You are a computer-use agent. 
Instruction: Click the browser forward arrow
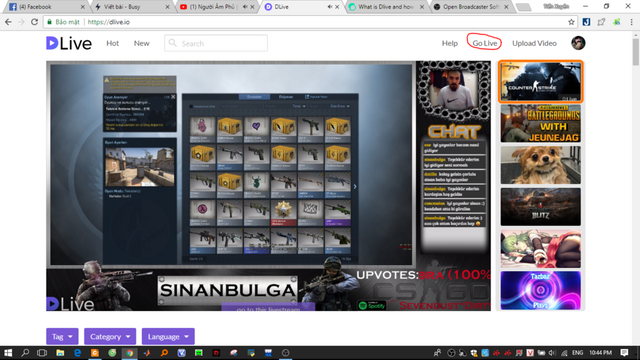point(21,22)
